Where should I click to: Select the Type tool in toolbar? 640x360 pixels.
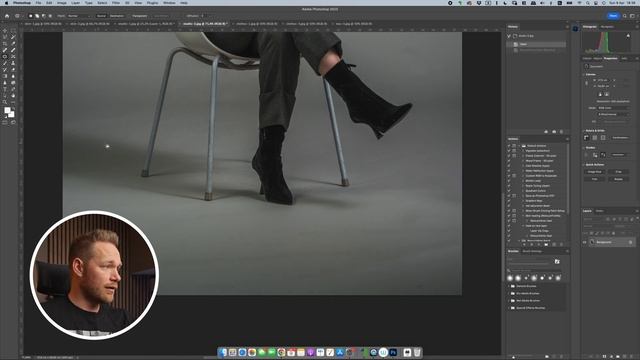[5, 89]
